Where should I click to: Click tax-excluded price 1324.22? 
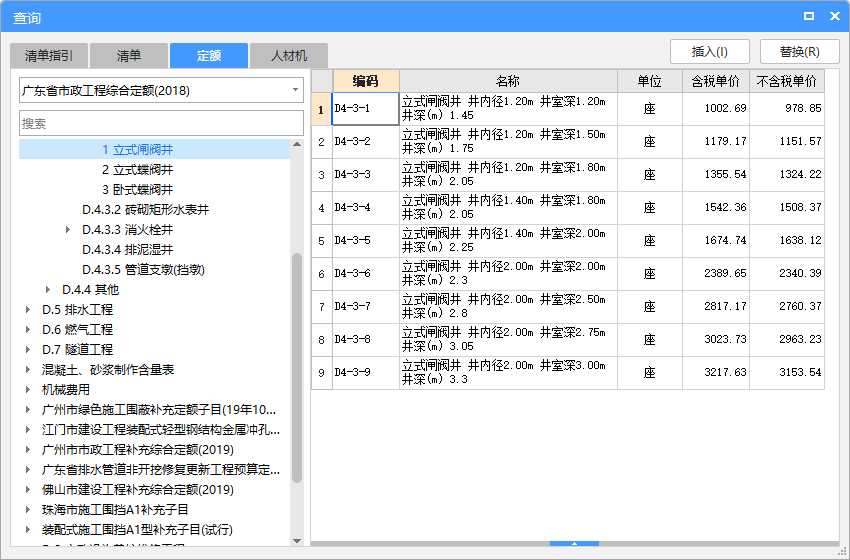point(787,175)
